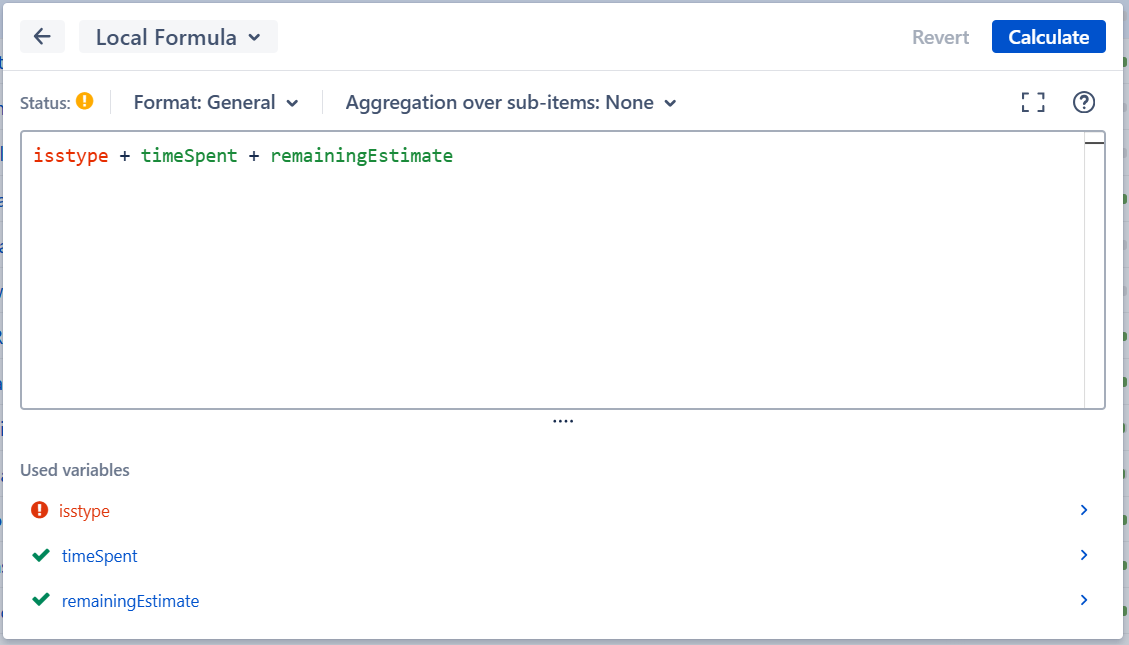The width and height of the screenshot is (1129, 645).
Task: Click the Calculate button
Action: point(1048,36)
